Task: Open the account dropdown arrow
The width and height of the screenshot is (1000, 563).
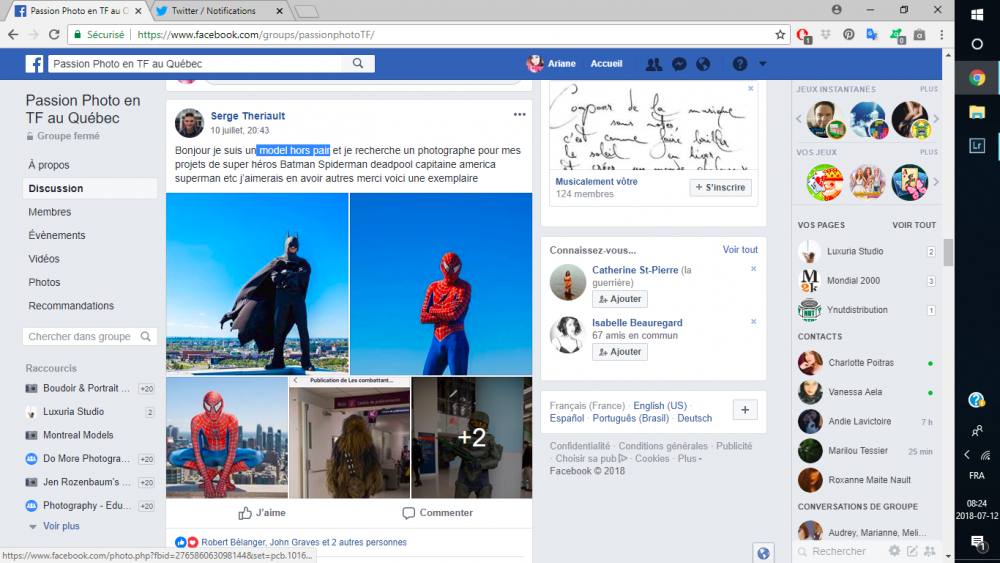Action: [763, 64]
